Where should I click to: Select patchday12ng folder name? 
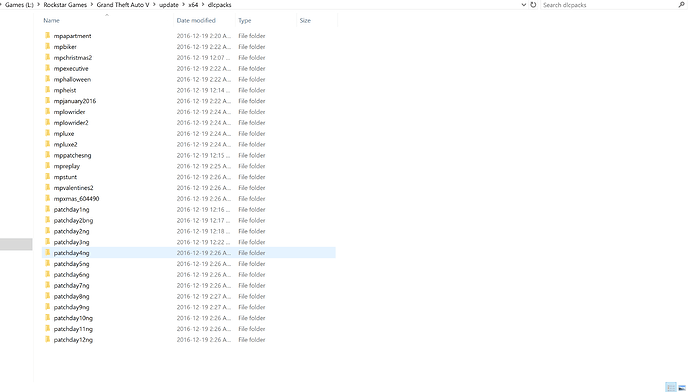click(73, 340)
